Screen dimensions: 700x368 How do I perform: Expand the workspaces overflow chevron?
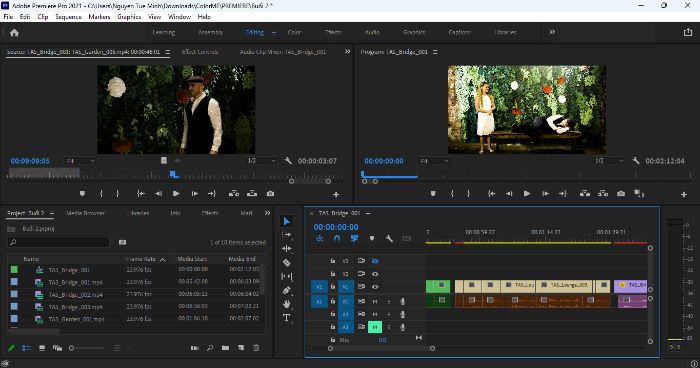552,32
